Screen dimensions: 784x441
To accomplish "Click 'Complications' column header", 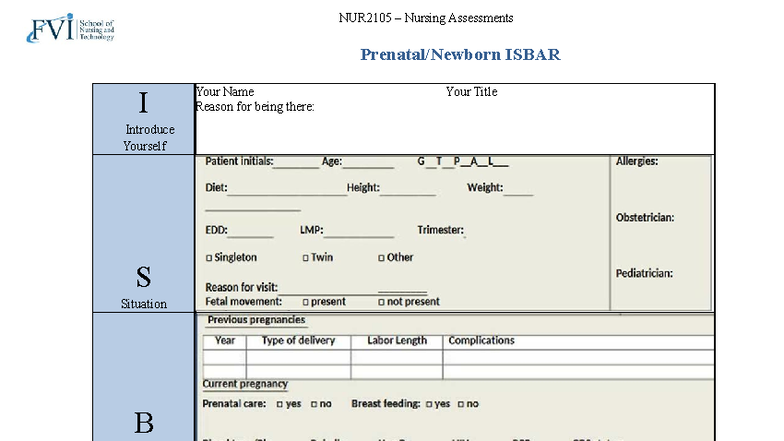I will [482, 340].
